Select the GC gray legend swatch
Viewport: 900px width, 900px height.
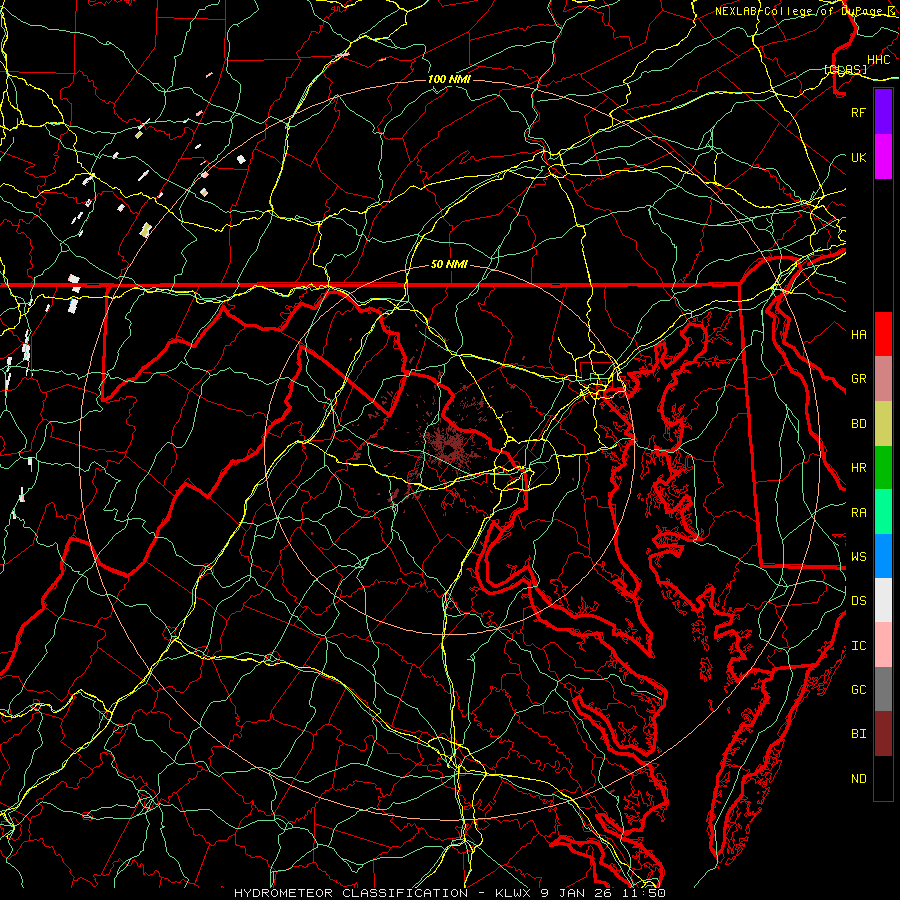pos(883,689)
